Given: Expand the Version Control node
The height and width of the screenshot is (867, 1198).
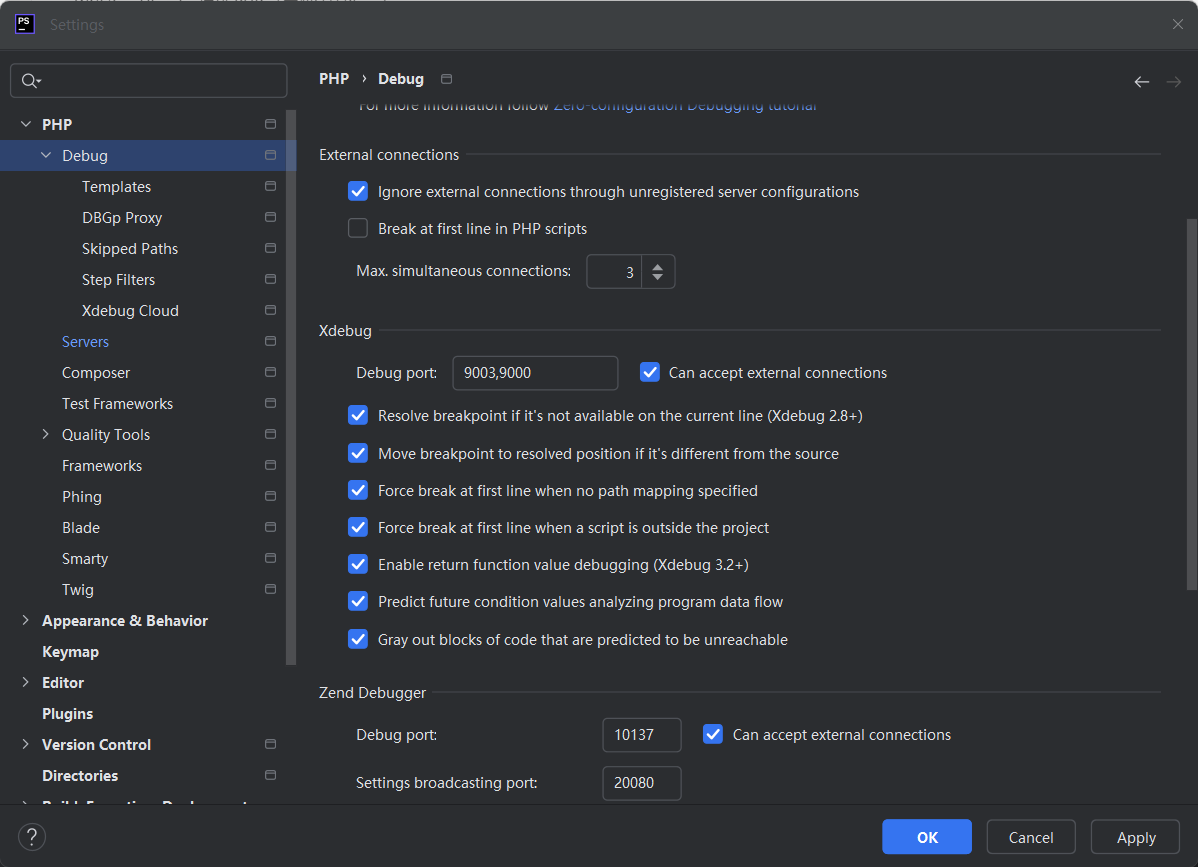Looking at the screenshot, I should tap(26, 744).
